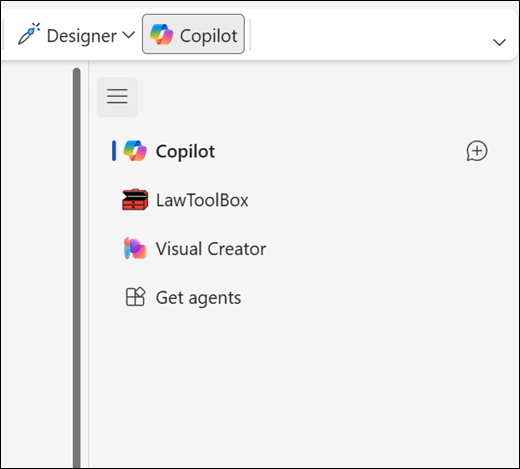Screen dimensions: 520x469
Task: Open the Visual Creator agent
Action: coord(195,249)
